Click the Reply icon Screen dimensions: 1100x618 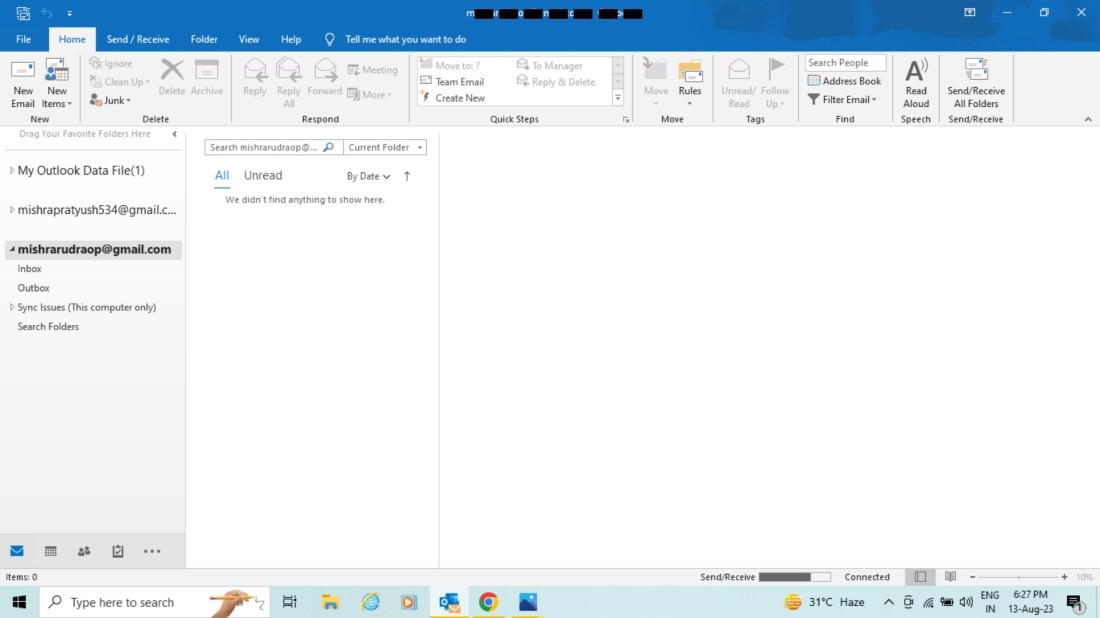[255, 77]
